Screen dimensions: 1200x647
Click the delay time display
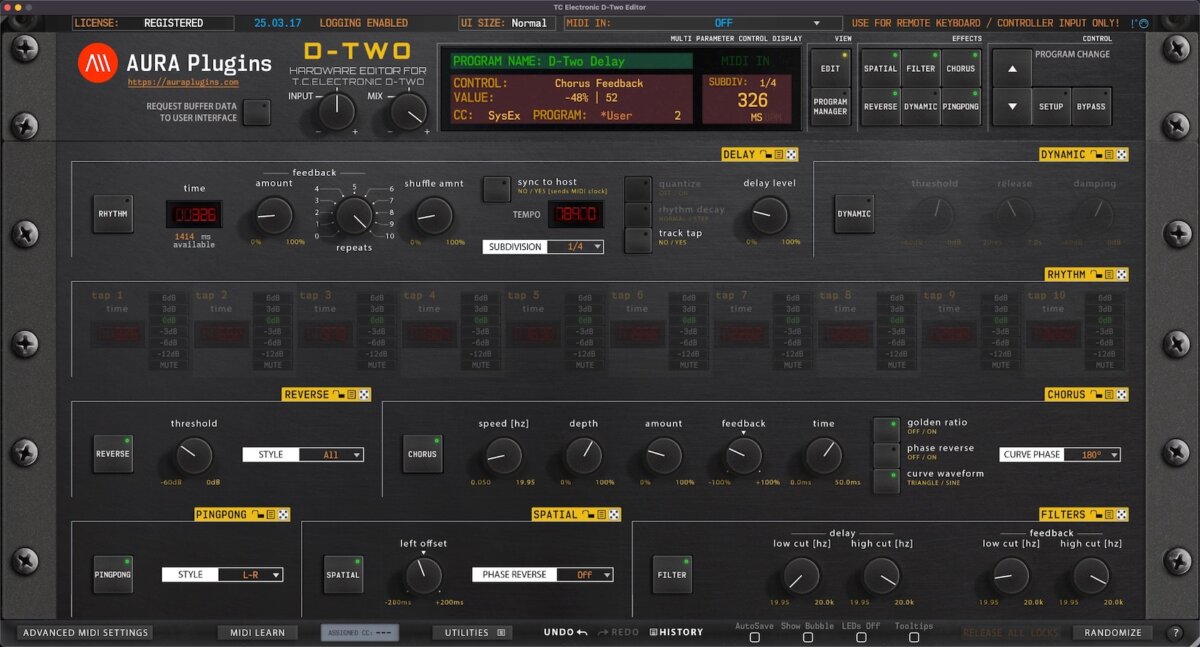pyautogui.click(x=194, y=214)
